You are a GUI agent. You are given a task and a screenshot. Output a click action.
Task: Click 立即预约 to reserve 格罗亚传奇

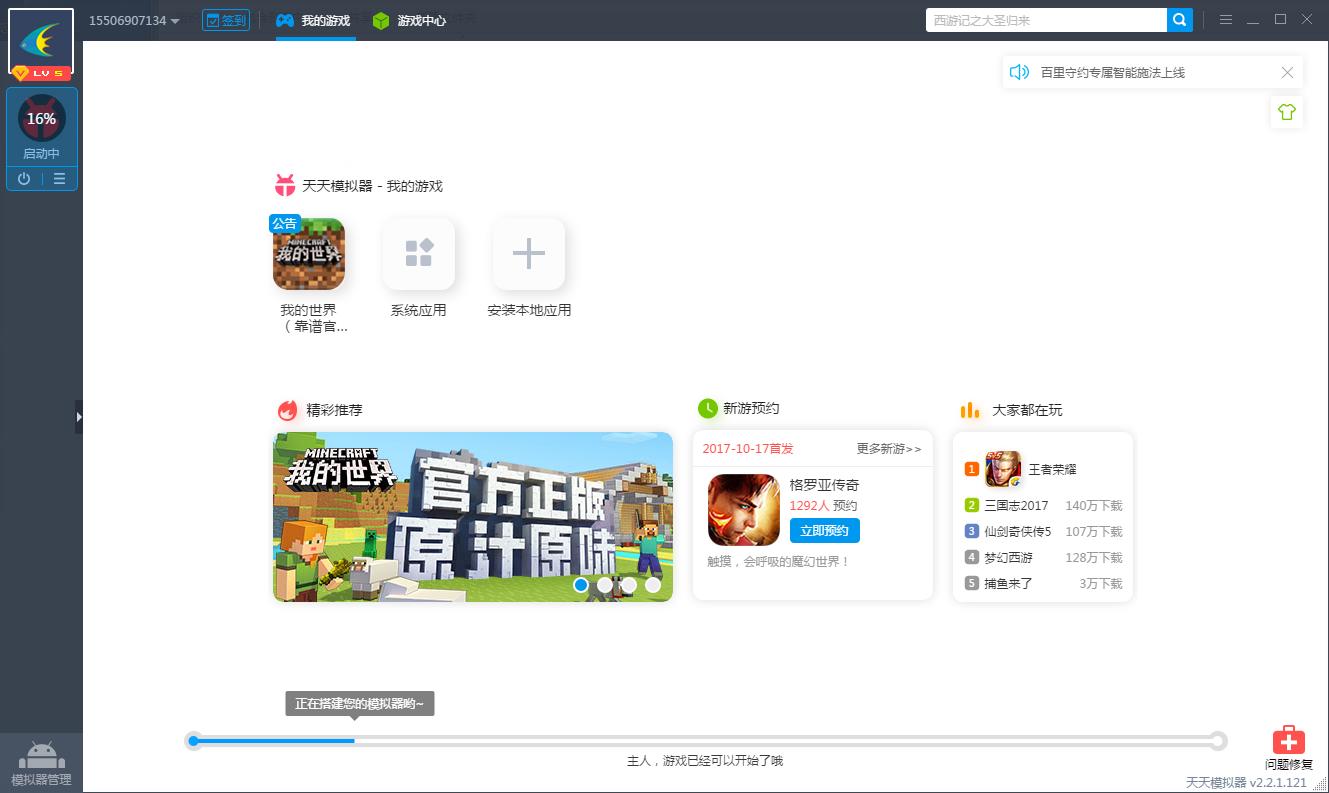[x=824, y=530]
